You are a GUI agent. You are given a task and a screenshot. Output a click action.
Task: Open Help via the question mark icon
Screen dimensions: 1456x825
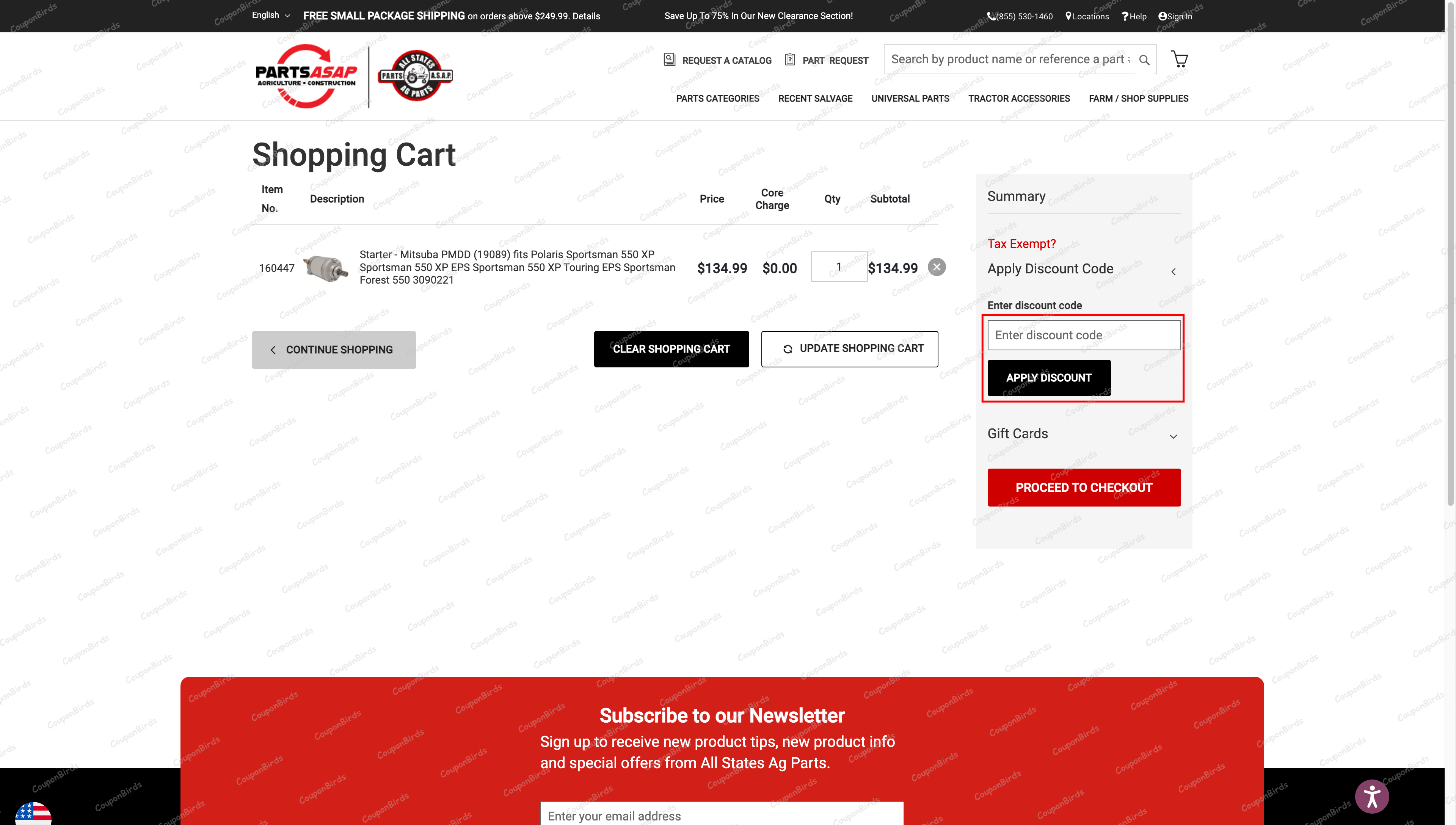click(x=1124, y=16)
